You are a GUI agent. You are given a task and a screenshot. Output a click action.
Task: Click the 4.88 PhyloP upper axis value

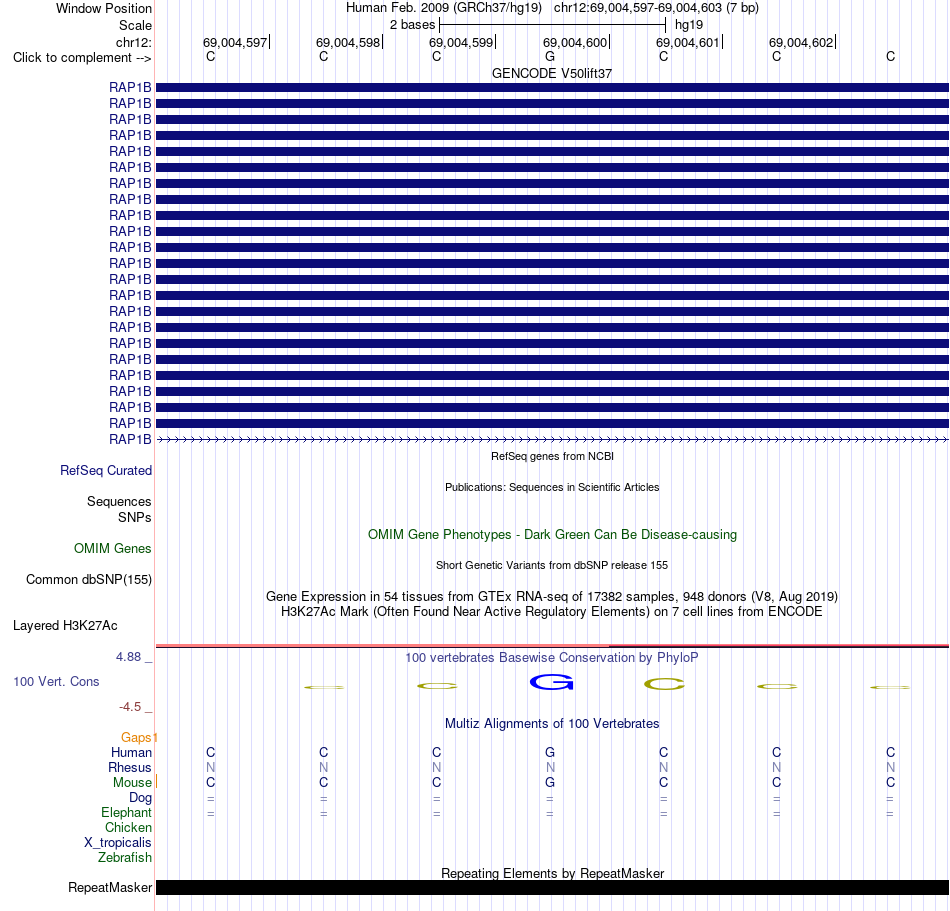(128, 657)
